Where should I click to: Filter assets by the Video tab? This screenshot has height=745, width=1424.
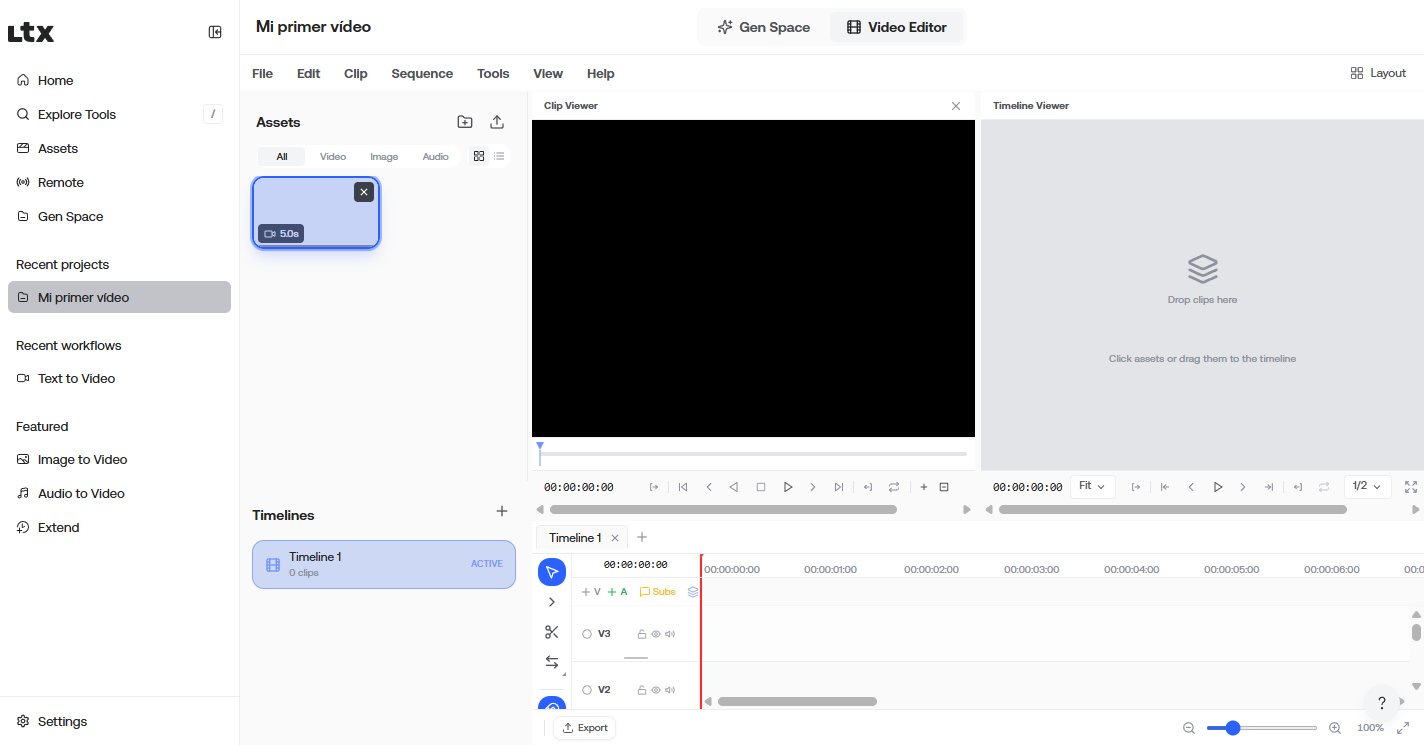pyautogui.click(x=333, y=157)
